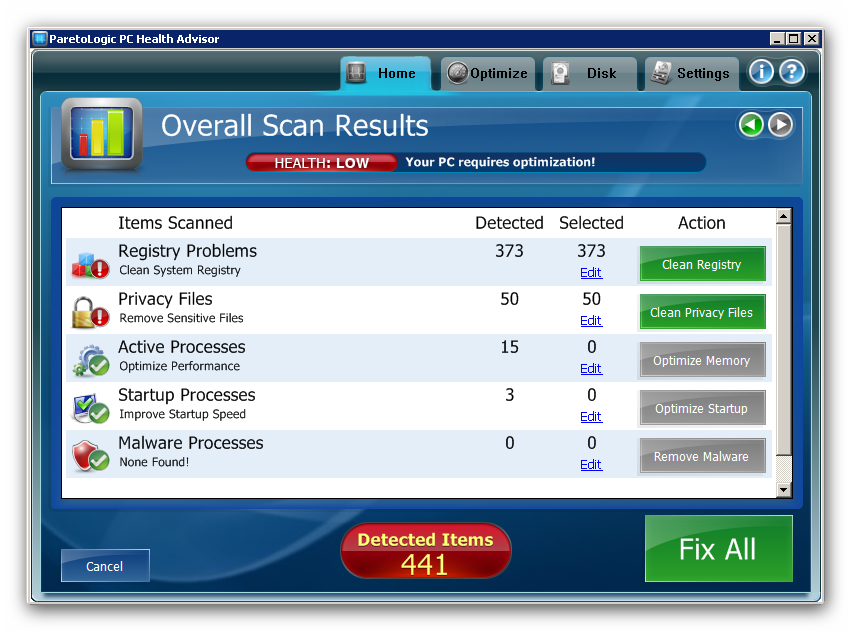Click the Selected column header
This screenshot has height=632, width=852.
click(x=591, y=223)
